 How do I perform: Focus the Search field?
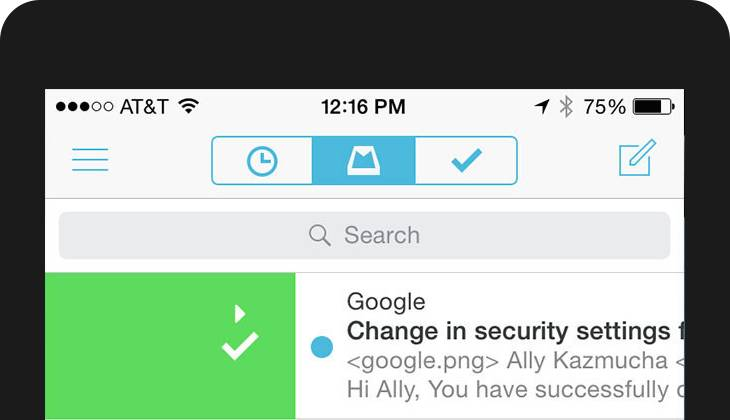point(364,235)
